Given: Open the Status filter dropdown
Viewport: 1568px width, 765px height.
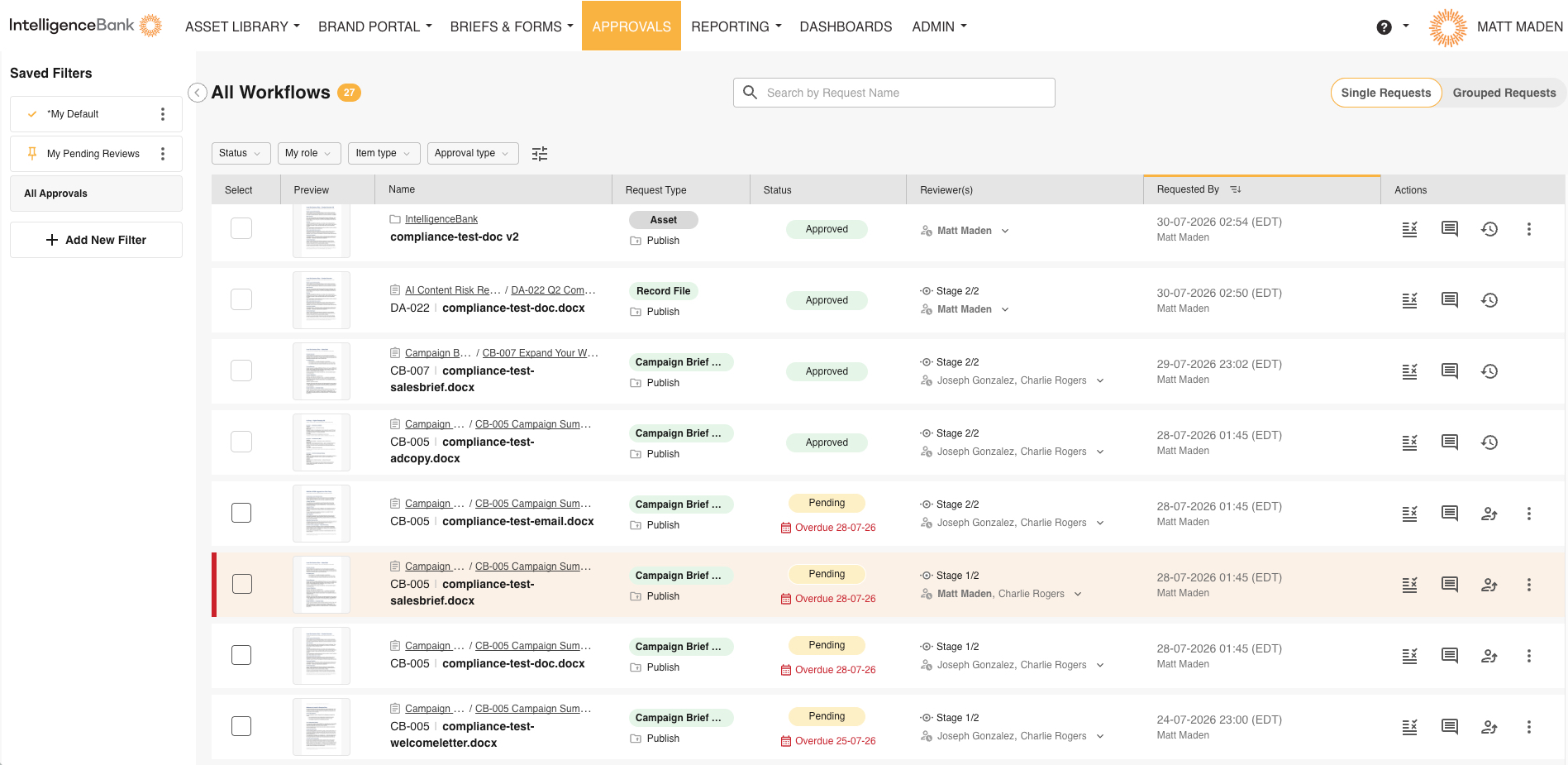Looking at the screenshot, I should point(241,153).
